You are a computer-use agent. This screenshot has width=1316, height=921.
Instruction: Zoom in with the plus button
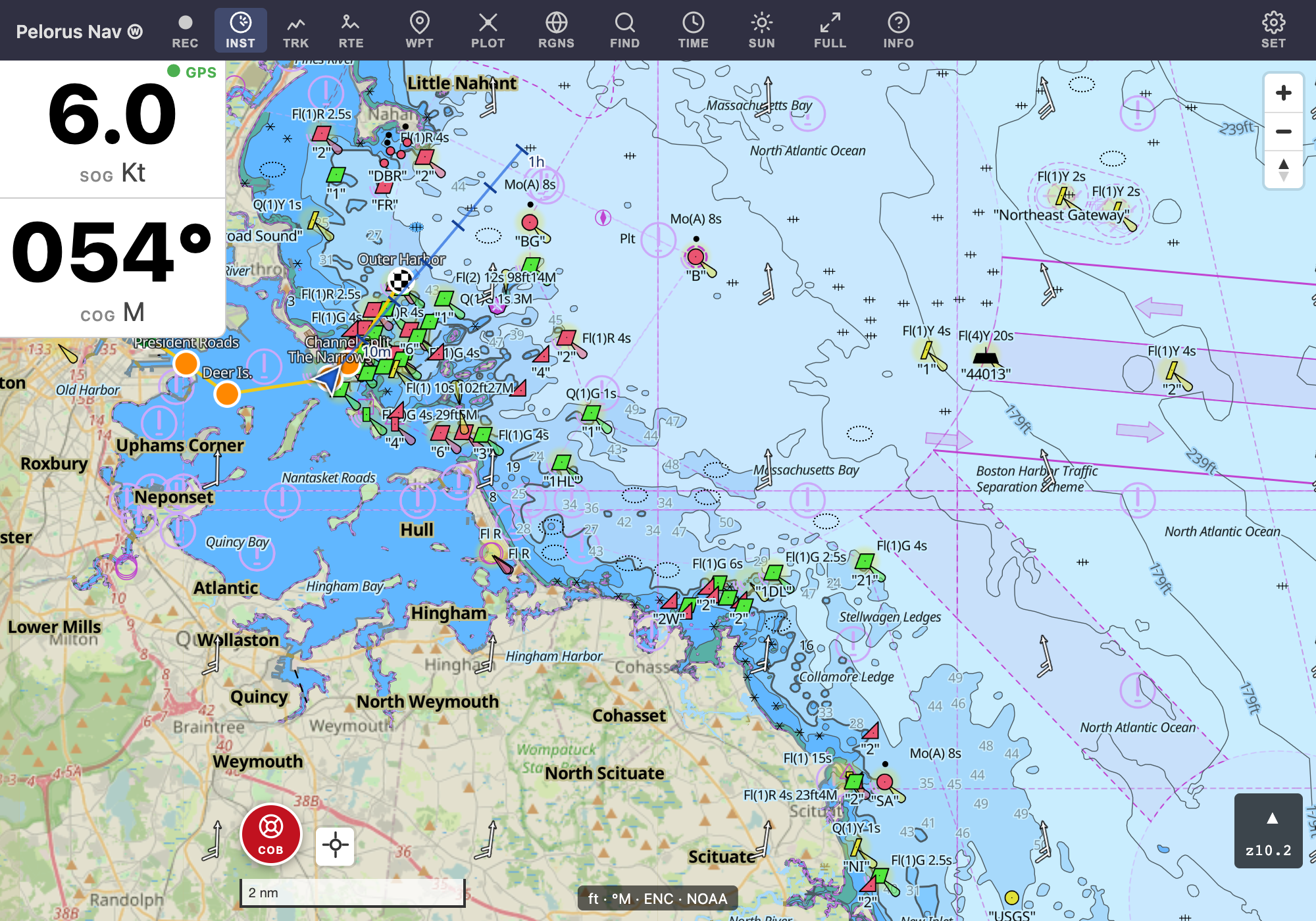point(1283,93)
